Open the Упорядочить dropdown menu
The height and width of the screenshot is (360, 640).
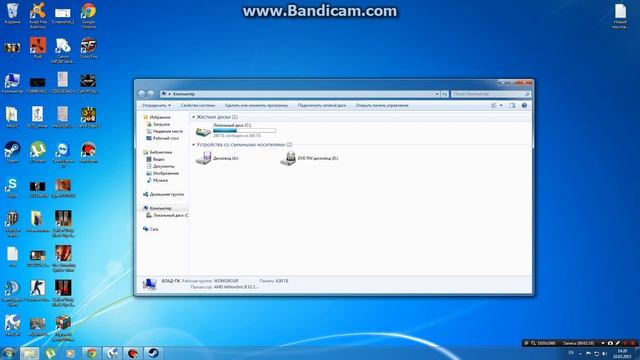[156, 105]
